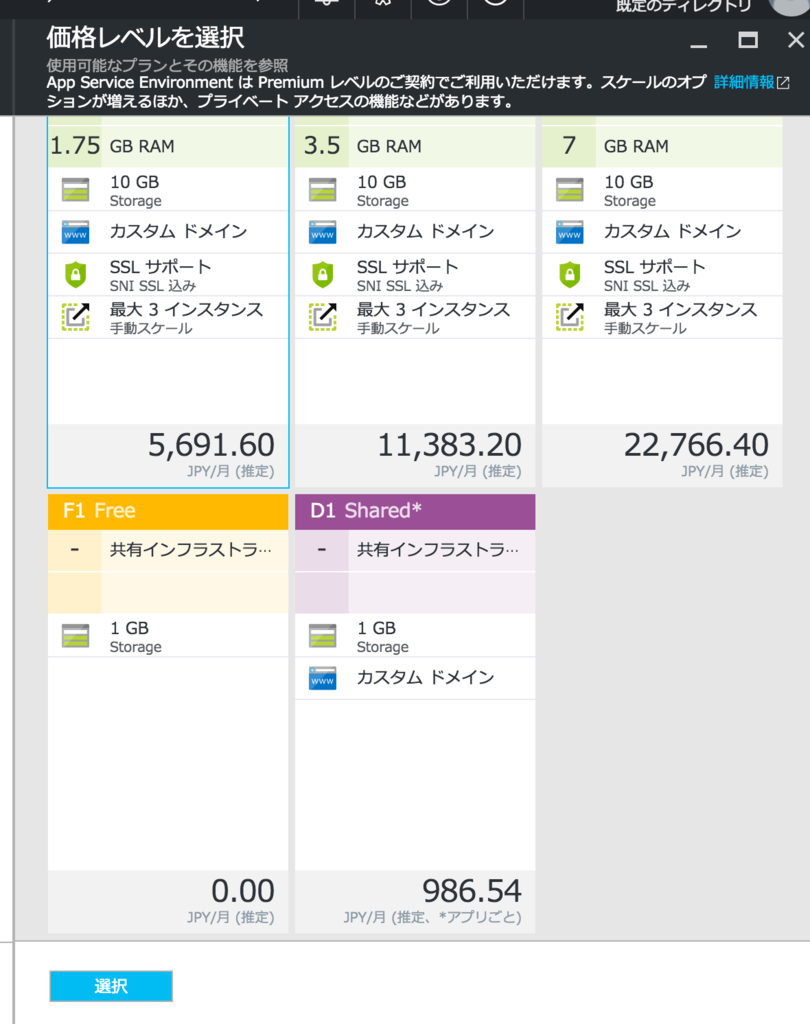Click SSL サポート in the 7 GB RAM card
The height and width of the screenshot is (1024, 810).
(654, 266)
